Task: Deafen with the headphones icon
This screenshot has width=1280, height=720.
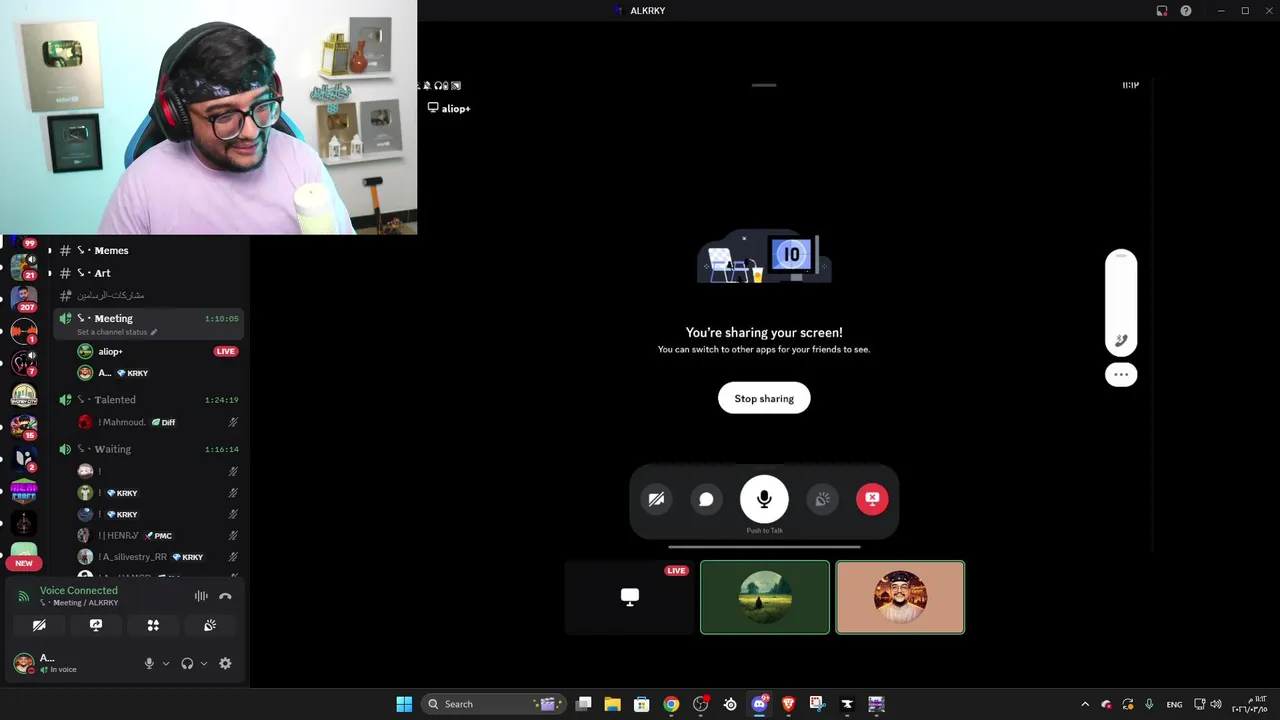Action: tap(187, 663)
